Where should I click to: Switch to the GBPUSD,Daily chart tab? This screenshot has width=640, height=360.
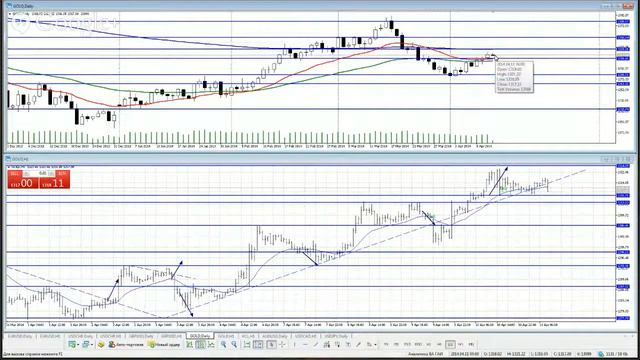[141, 336]
